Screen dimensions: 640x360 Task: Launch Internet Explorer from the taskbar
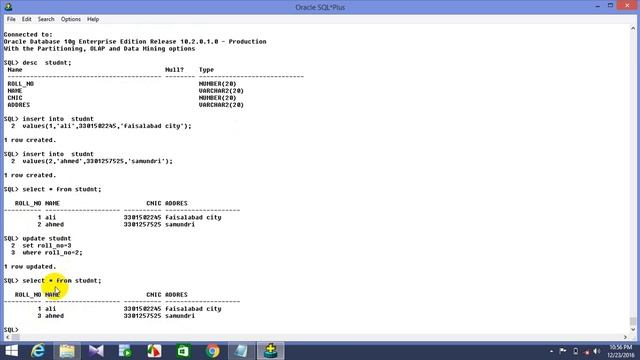[x=38, y=351]
